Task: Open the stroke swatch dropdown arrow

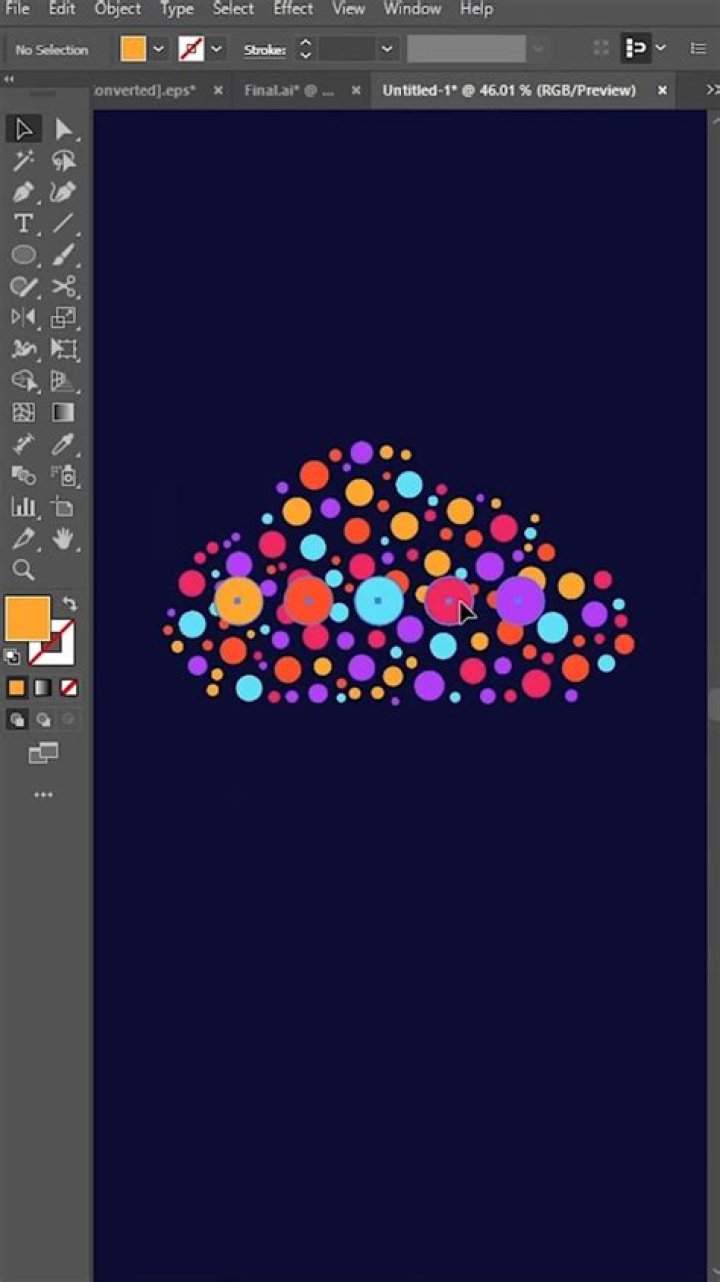Action: (217, 49)
